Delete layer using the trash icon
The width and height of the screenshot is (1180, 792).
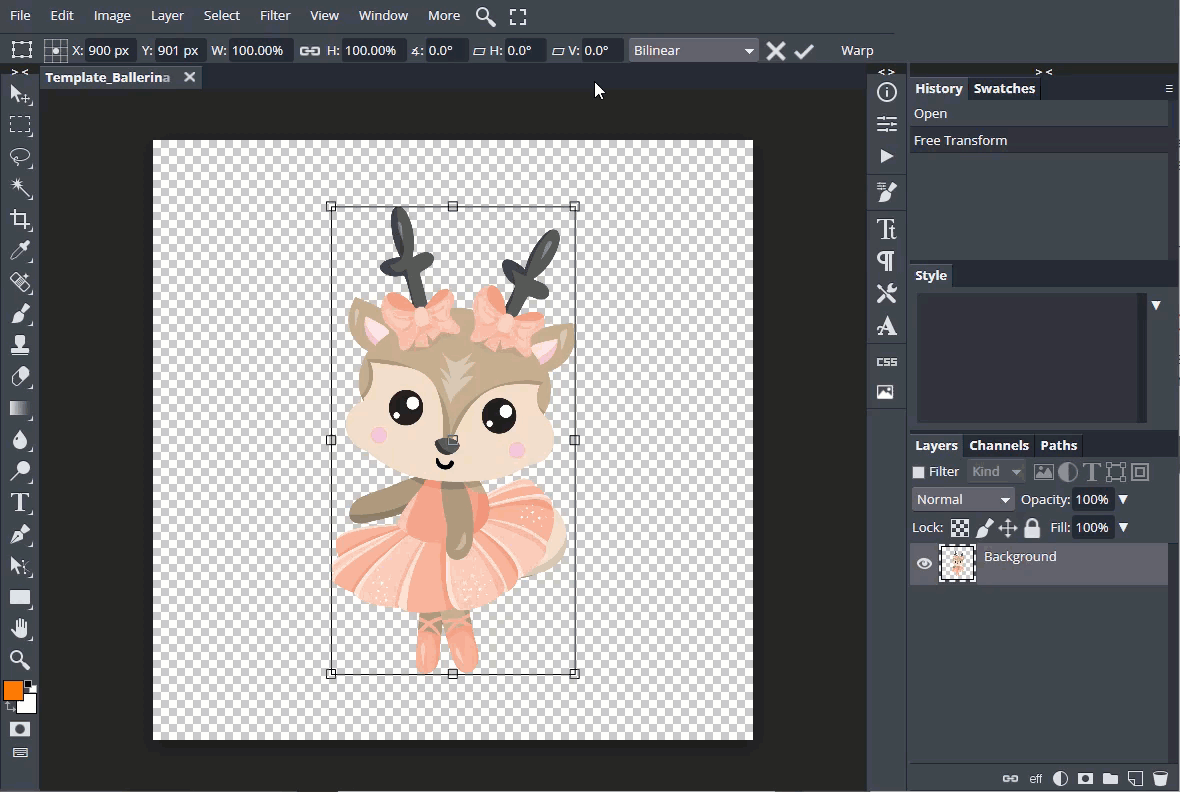pyautogui.click(x=1160, y=778)
